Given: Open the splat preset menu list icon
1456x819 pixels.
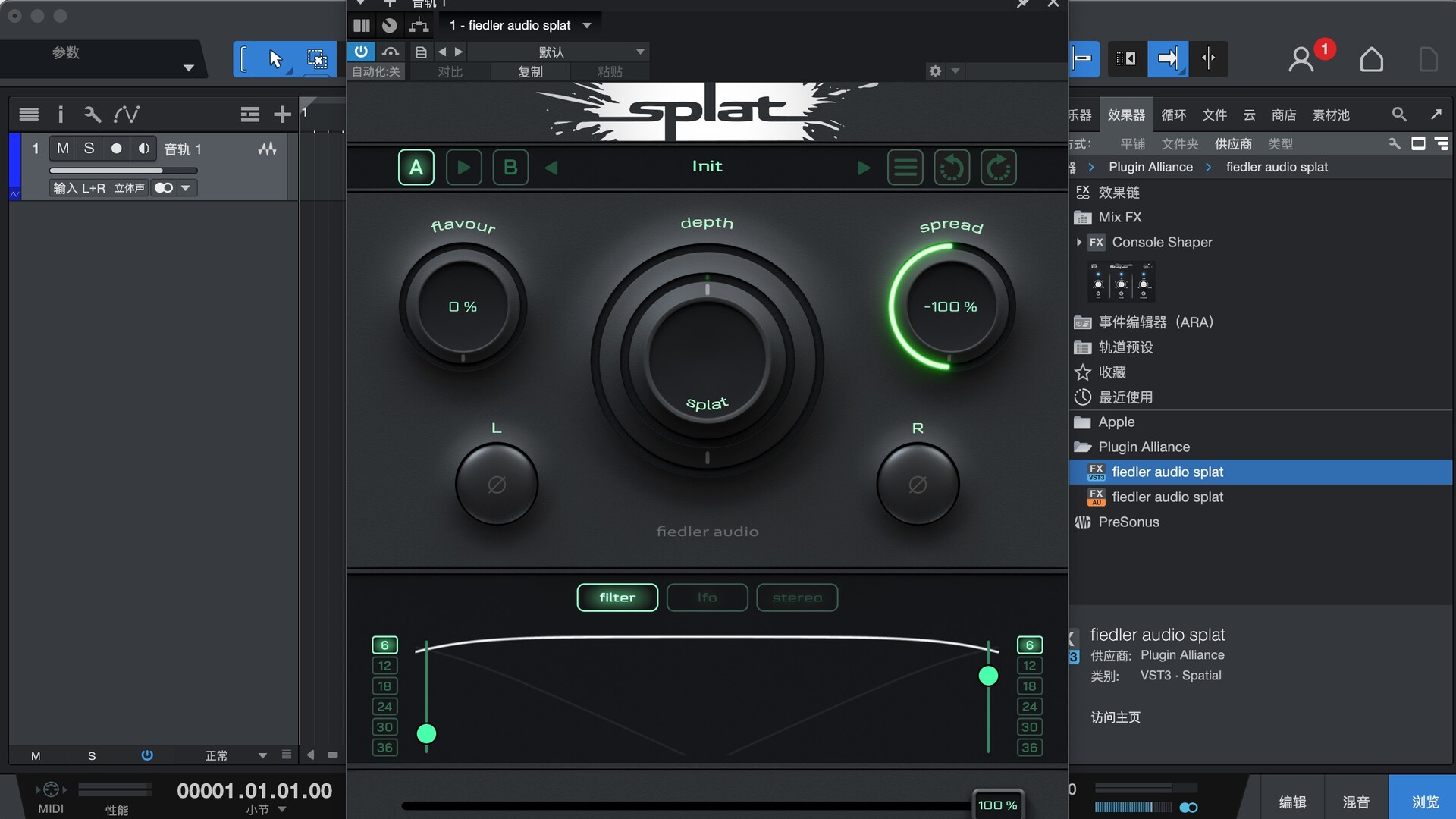Looking at the screenshot, I should pos(905,167).
